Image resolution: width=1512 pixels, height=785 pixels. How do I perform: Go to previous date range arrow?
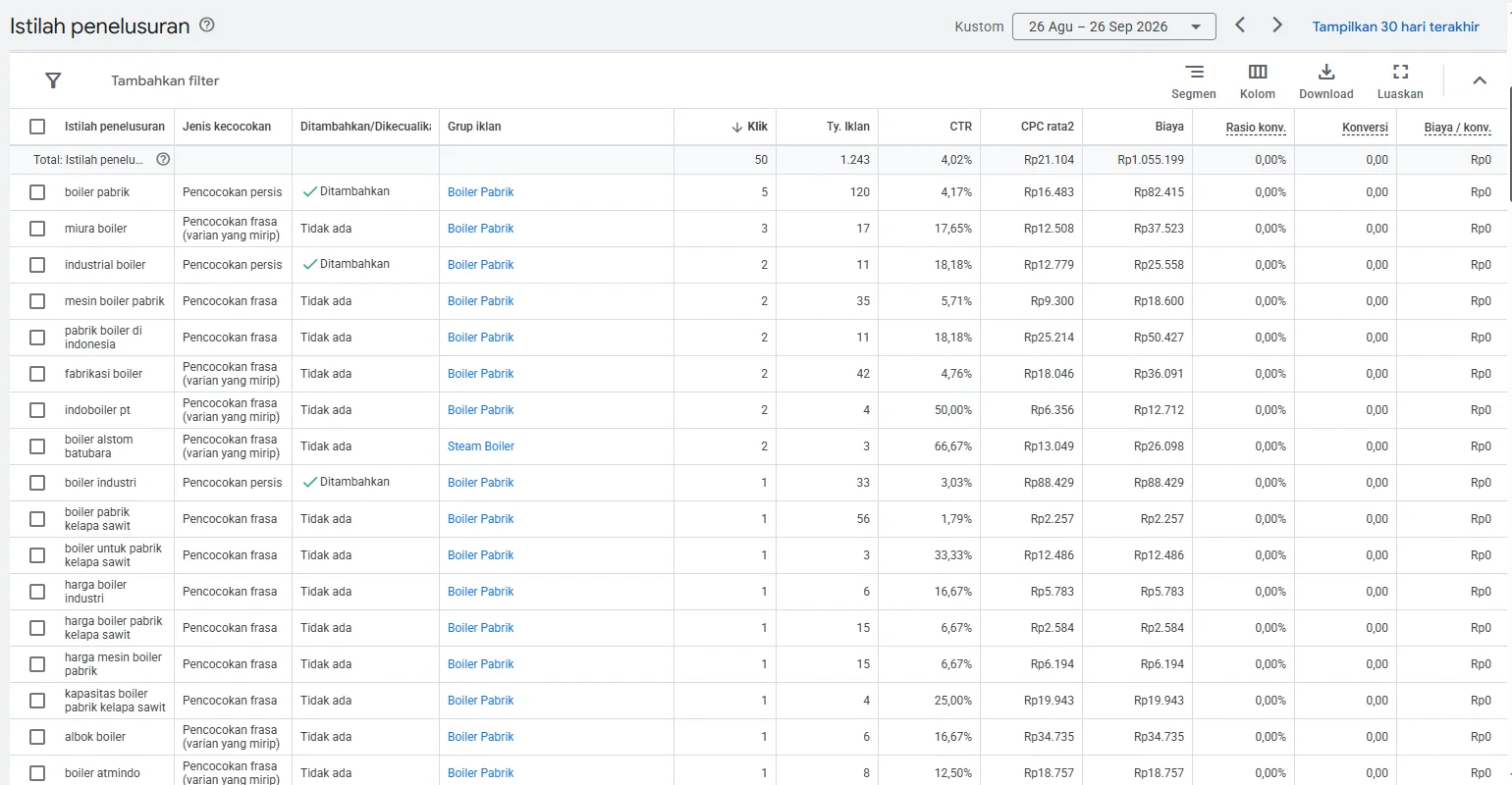coord(1240,25)
